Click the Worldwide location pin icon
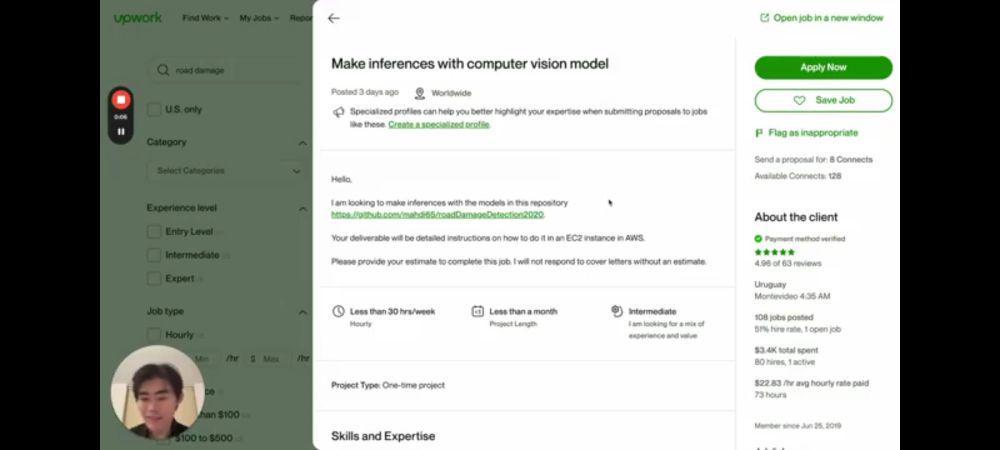The height and width of the screenshot is (450, 1000). [x=420, y=93]
